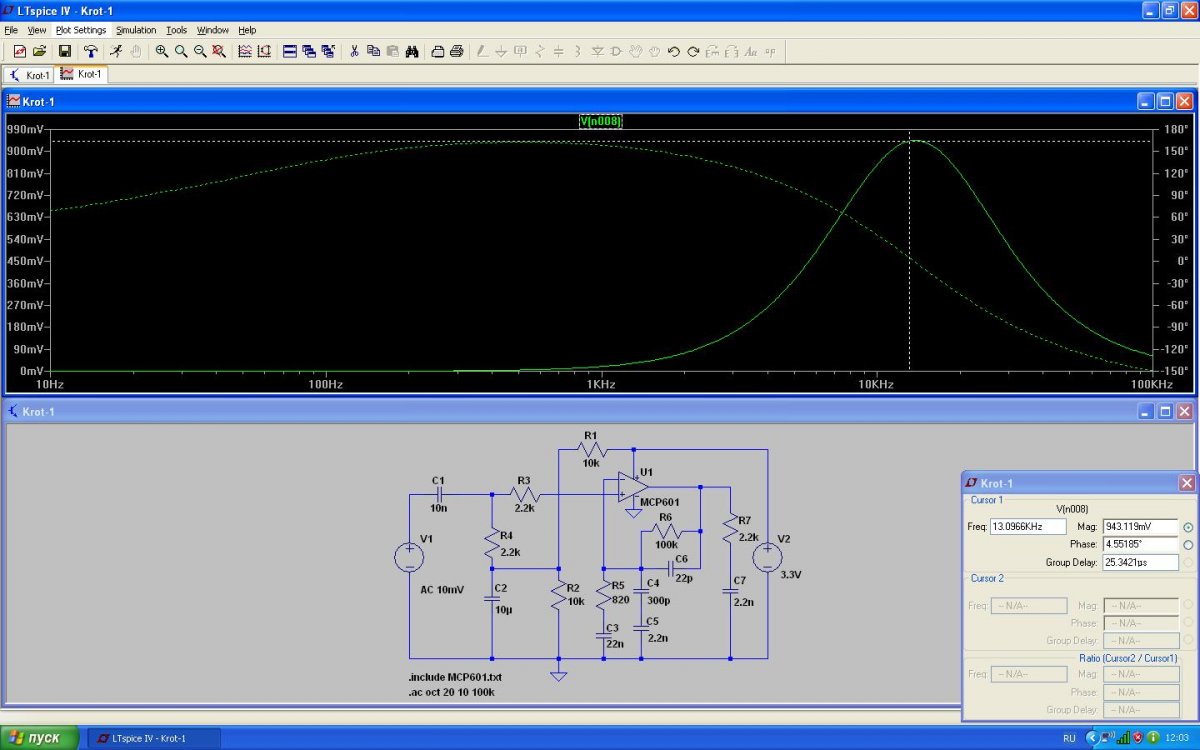Open the Windows Start button

[x=37, y=738]
